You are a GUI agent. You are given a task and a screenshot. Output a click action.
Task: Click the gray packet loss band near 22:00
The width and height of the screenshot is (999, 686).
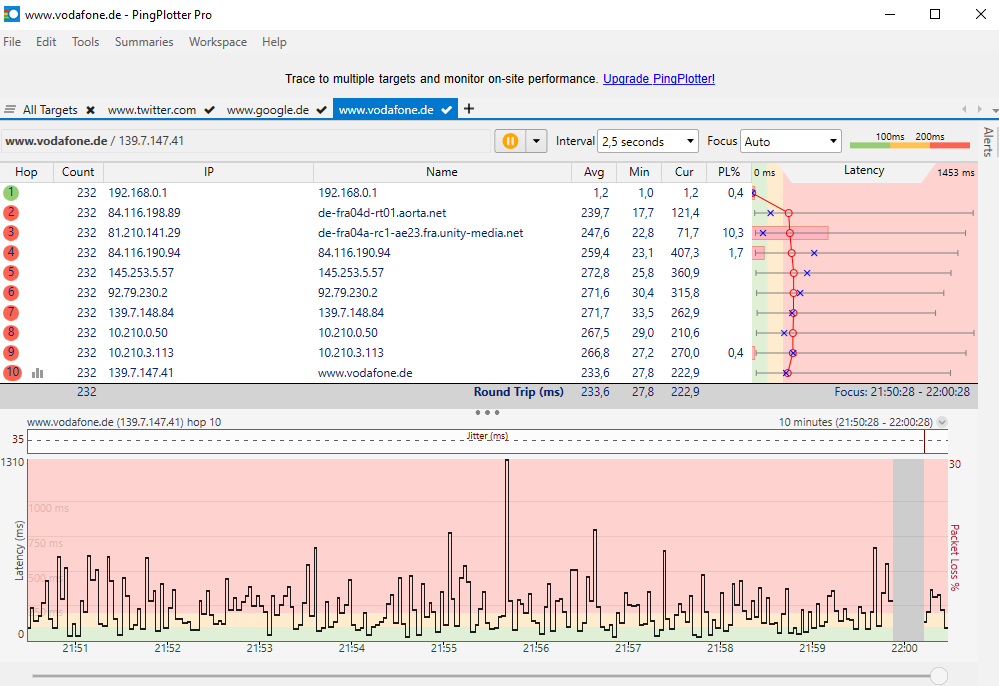point(908,550)
